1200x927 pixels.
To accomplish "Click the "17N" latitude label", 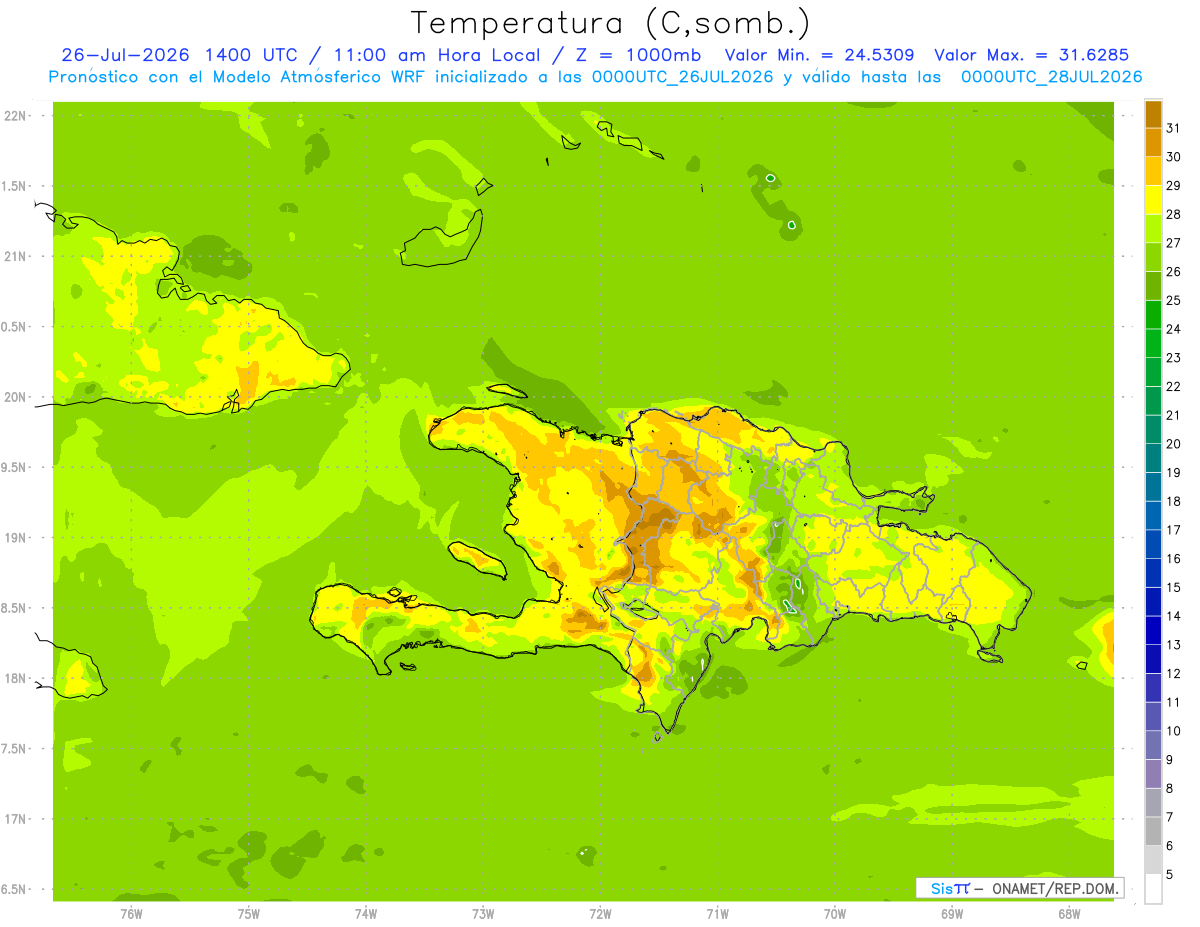I will point(15,820).
